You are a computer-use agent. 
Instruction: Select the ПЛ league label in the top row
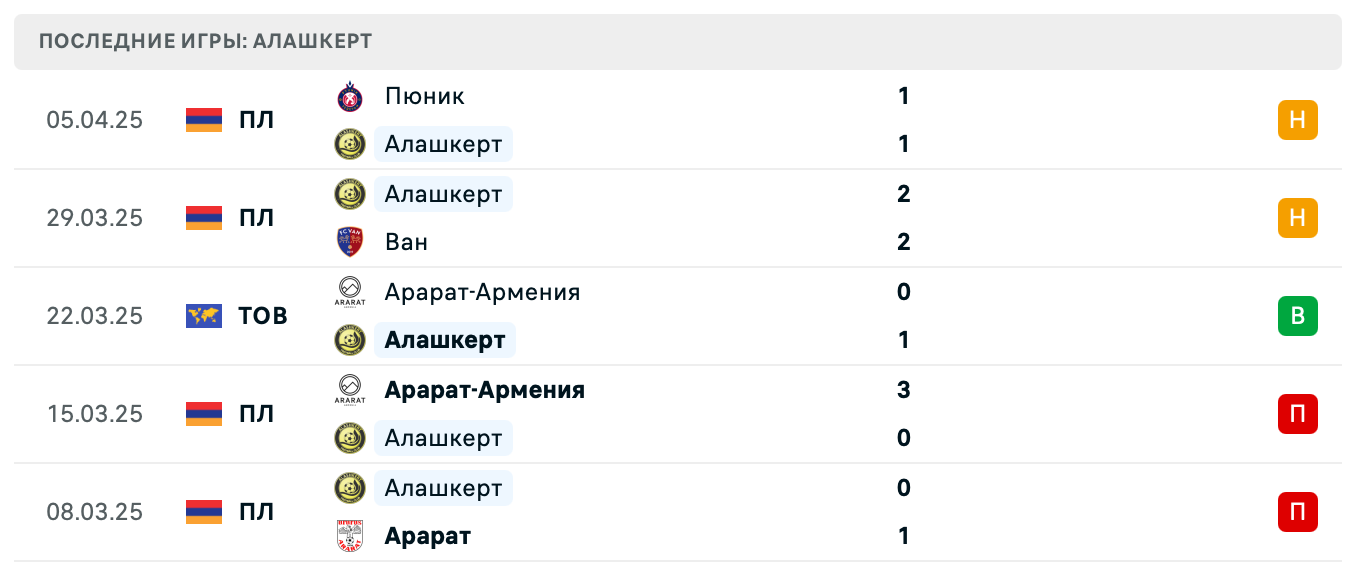coord(259,119)
